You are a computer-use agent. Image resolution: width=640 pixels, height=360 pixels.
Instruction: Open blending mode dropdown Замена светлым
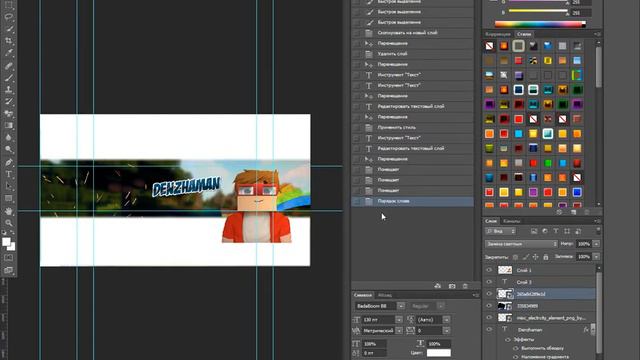[x=521, y=244]
